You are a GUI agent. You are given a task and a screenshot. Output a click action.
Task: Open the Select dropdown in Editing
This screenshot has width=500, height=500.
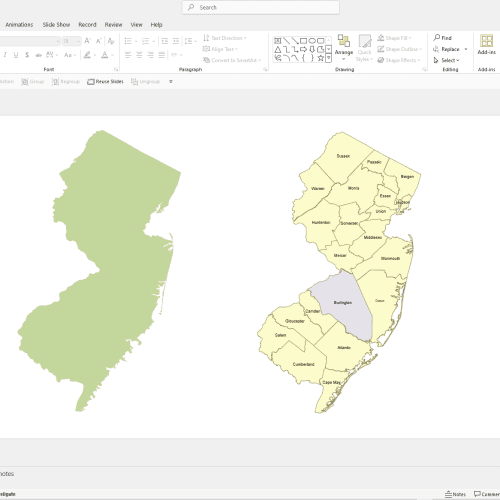point(446,60)
